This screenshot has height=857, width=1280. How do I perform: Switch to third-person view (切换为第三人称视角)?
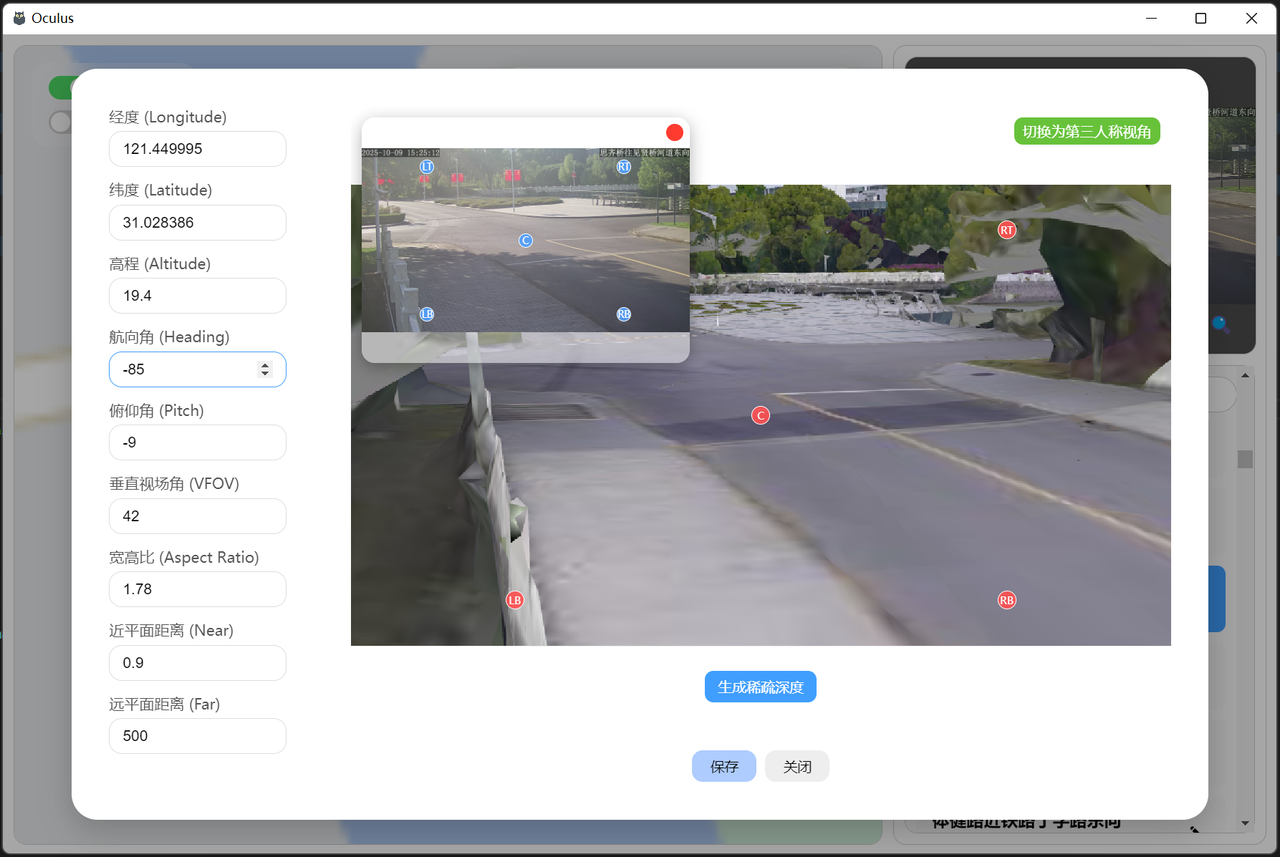pyautogui.click(x=1086, y=131)
